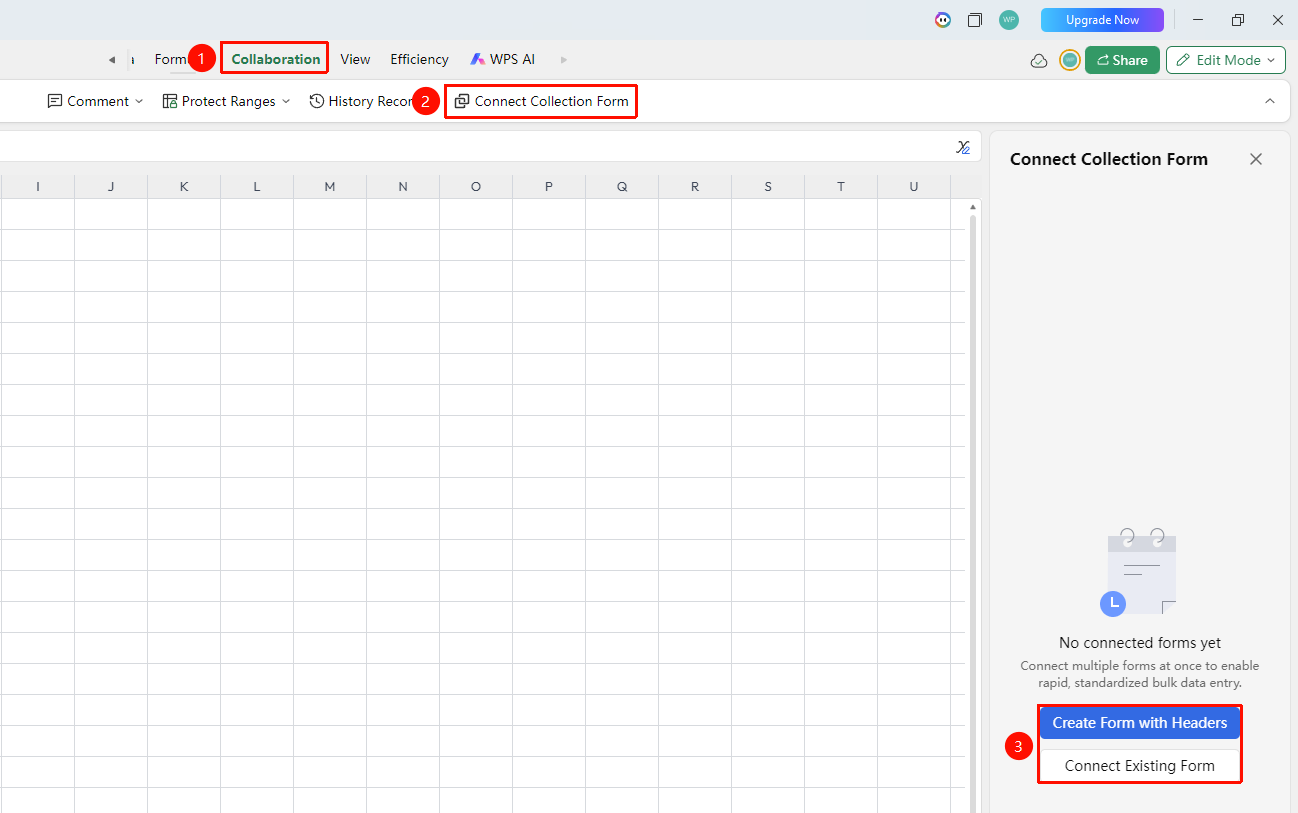Switch to the View tab
The image size is (1298, 813).
(355, 59)
